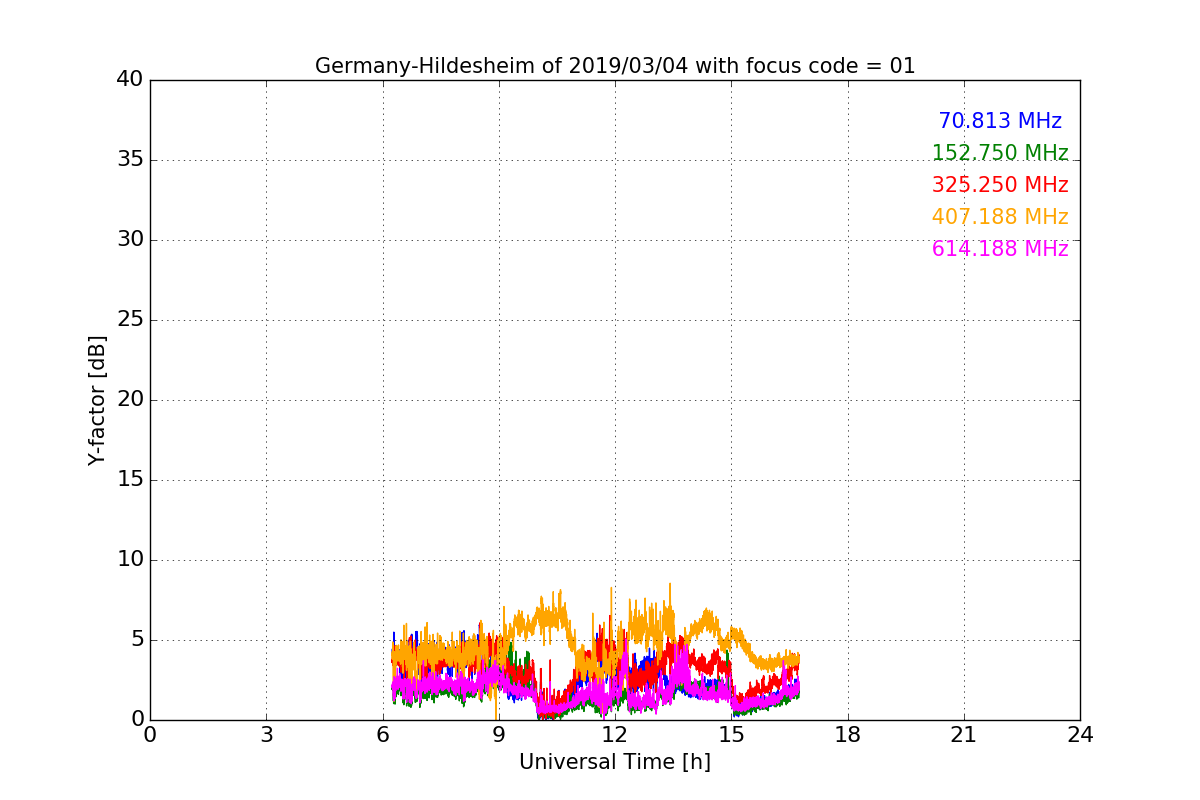
Task: Click the y-axis tick label 40
Action: pyautogui.click(x=130, y=80)
